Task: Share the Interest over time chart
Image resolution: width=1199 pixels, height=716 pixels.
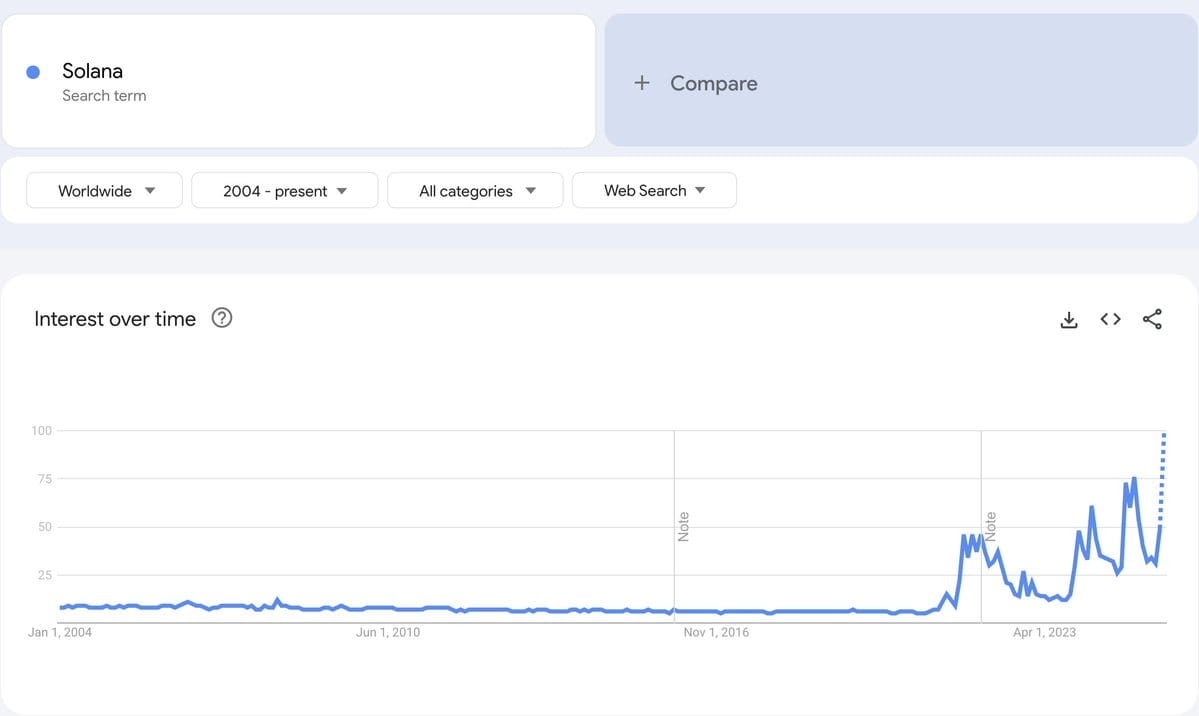Action: coord(1152,319)
